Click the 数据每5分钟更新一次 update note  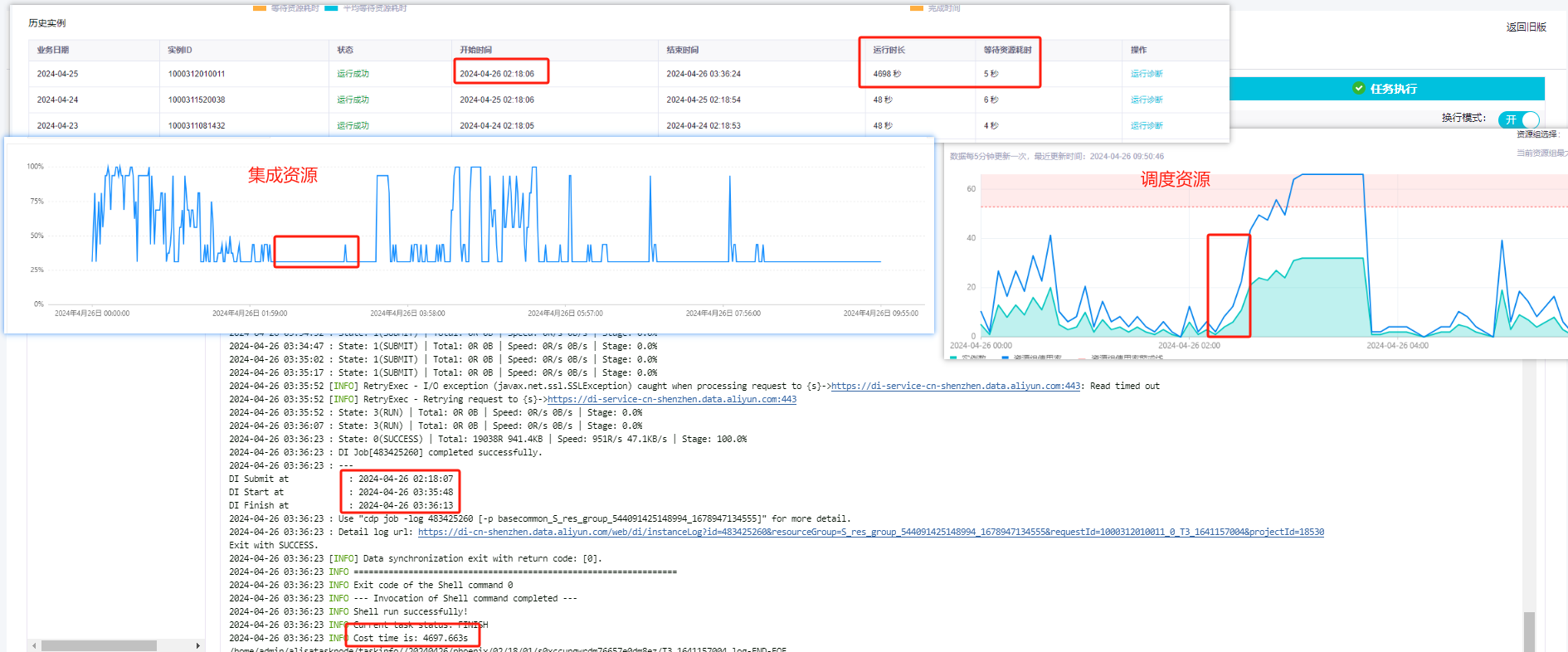point(1056,156)
